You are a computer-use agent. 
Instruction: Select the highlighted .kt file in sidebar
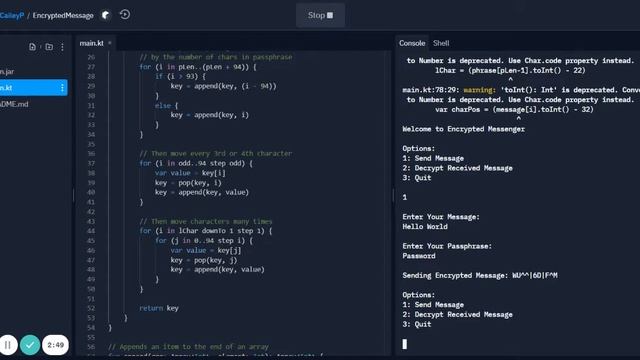pos(33,87)
